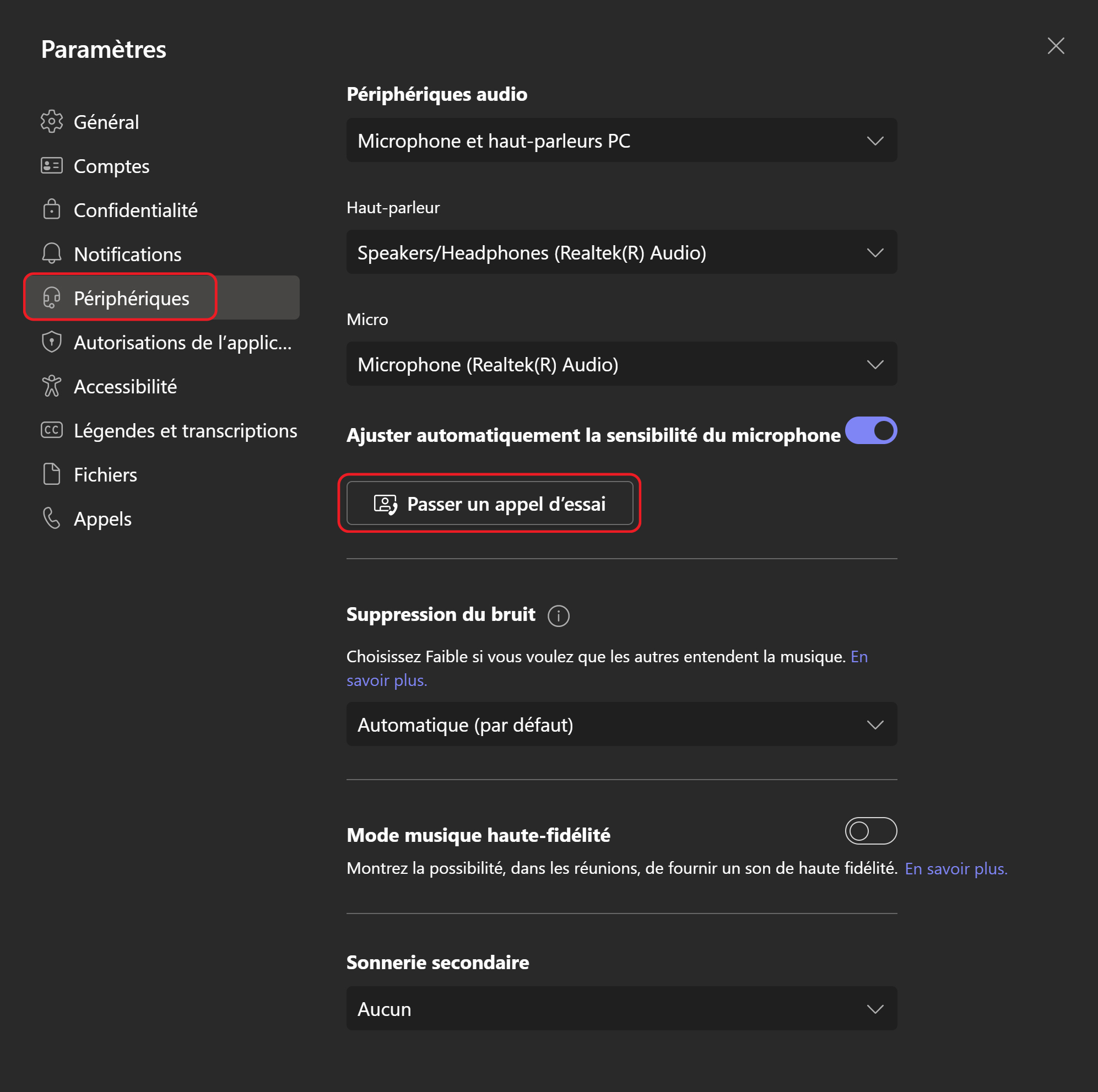The image size is (1098, 1092).
Task: Open the Sonnerie secondaire dropdown
Action: tap(621, 1008)
